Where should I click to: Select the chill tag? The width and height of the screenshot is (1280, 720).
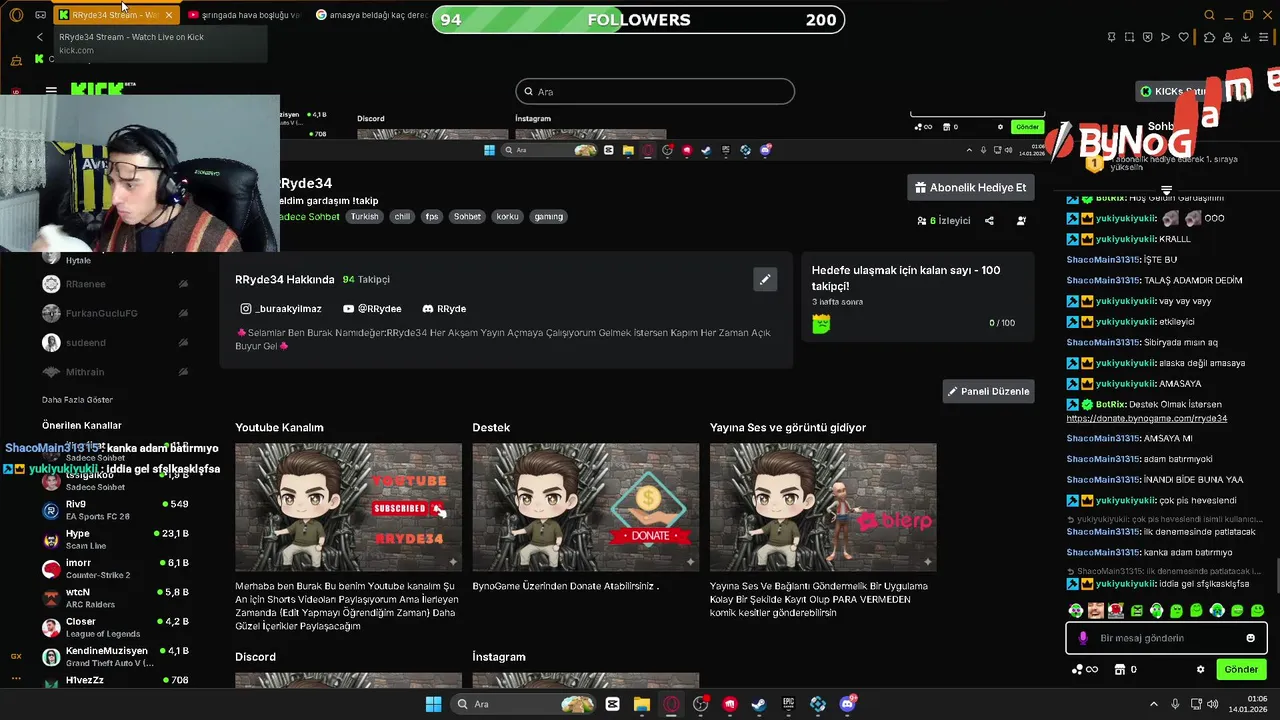[x=402, y=216]
